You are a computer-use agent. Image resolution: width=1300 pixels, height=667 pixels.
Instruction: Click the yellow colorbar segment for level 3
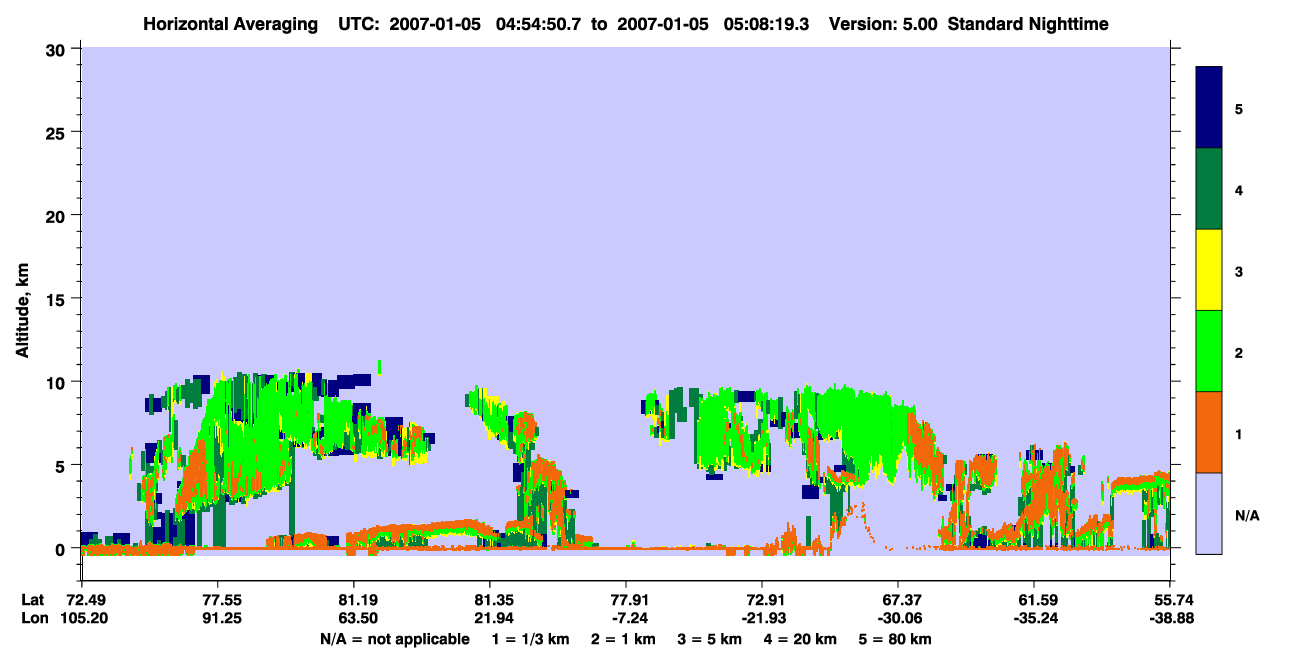pyautogui.click(x=1209, y=270)
